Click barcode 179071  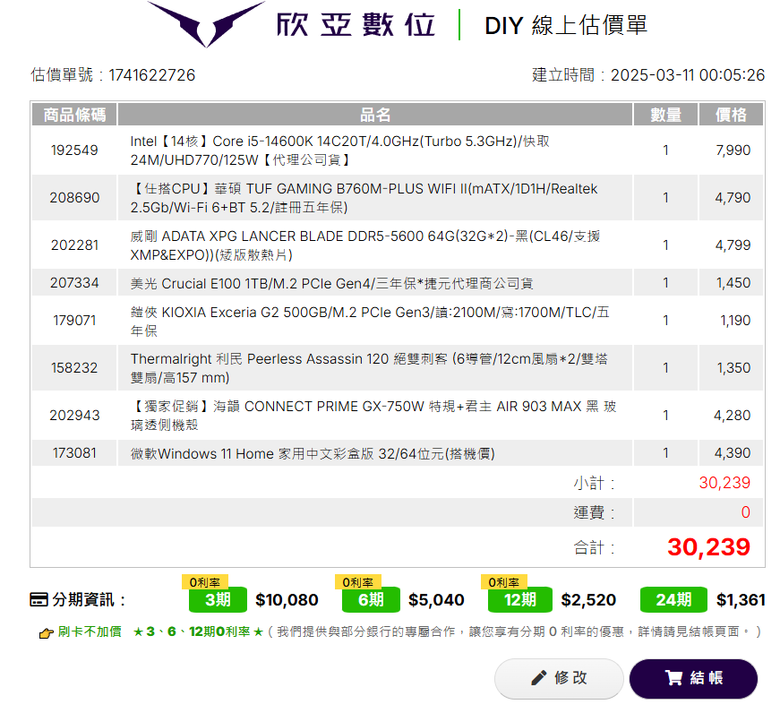tap(74, 320)
